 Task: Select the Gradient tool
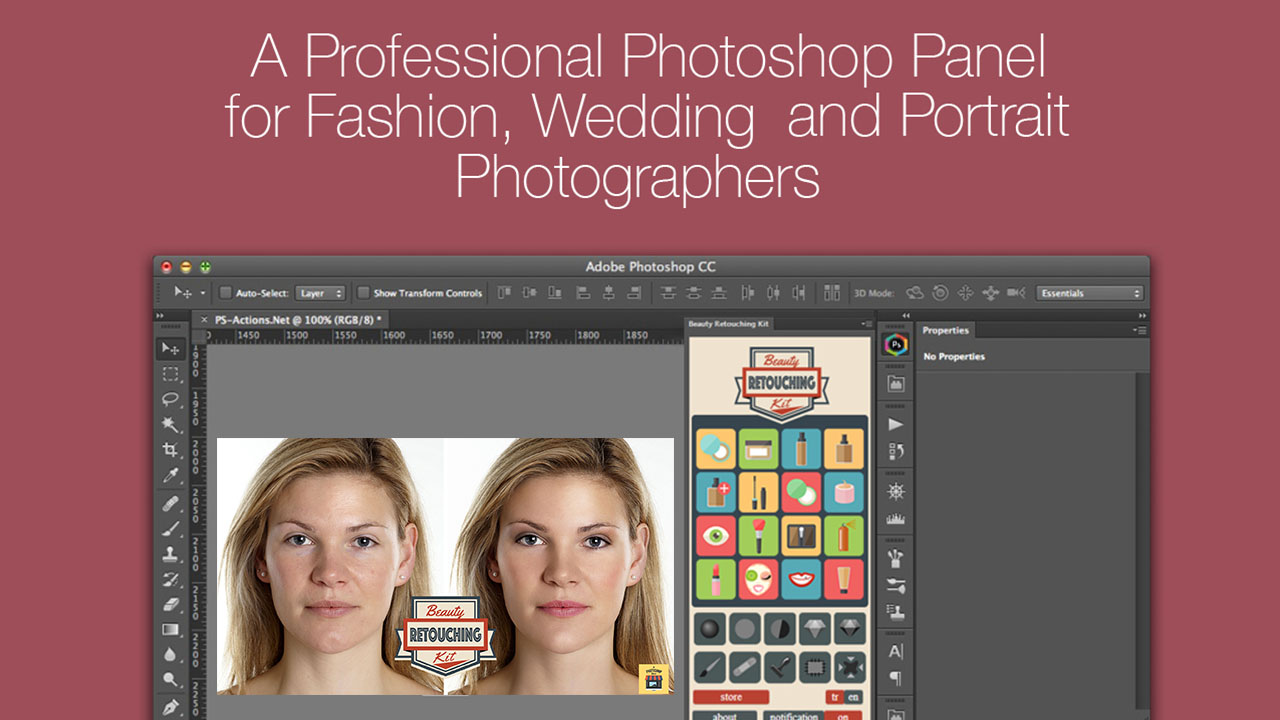click(x=171, y=630)
